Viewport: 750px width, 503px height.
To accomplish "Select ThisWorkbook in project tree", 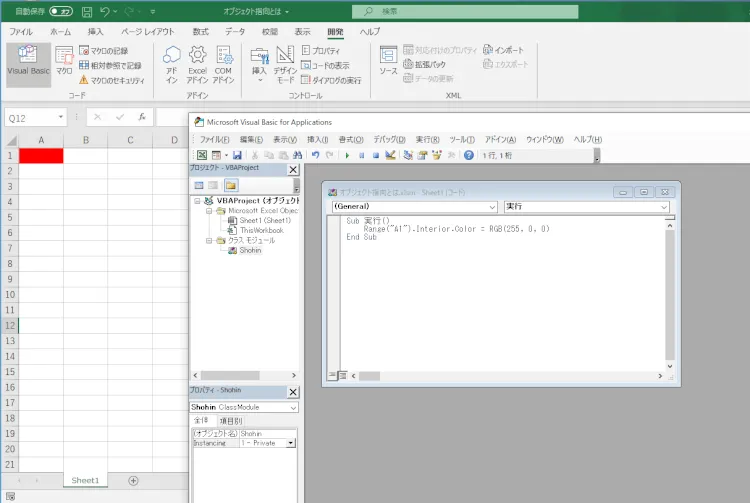I will pos(261,230).
